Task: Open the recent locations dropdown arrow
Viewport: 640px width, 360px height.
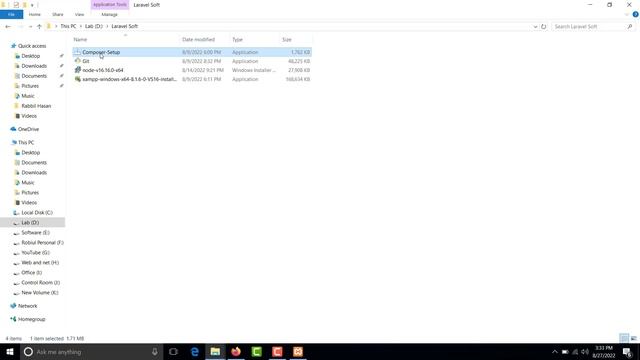Action: (x=30, y=27)
